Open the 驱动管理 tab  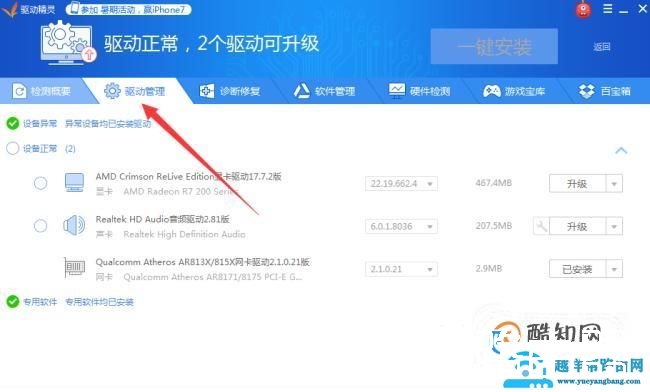[135, 91]
